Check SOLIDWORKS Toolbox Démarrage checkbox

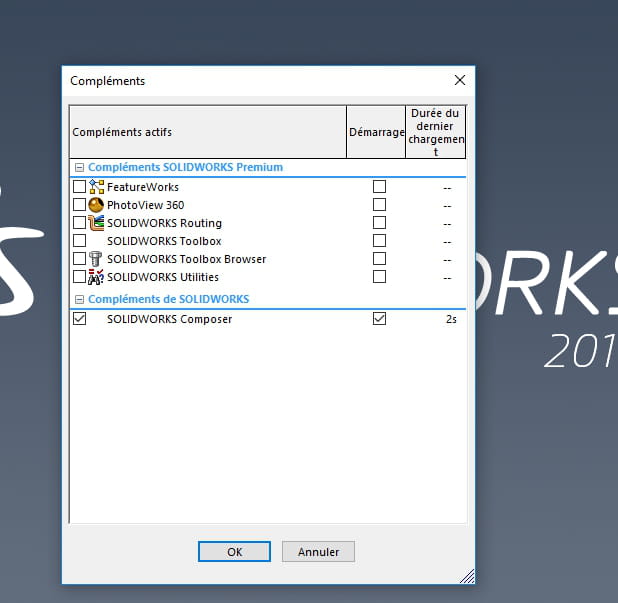(380, 240)
